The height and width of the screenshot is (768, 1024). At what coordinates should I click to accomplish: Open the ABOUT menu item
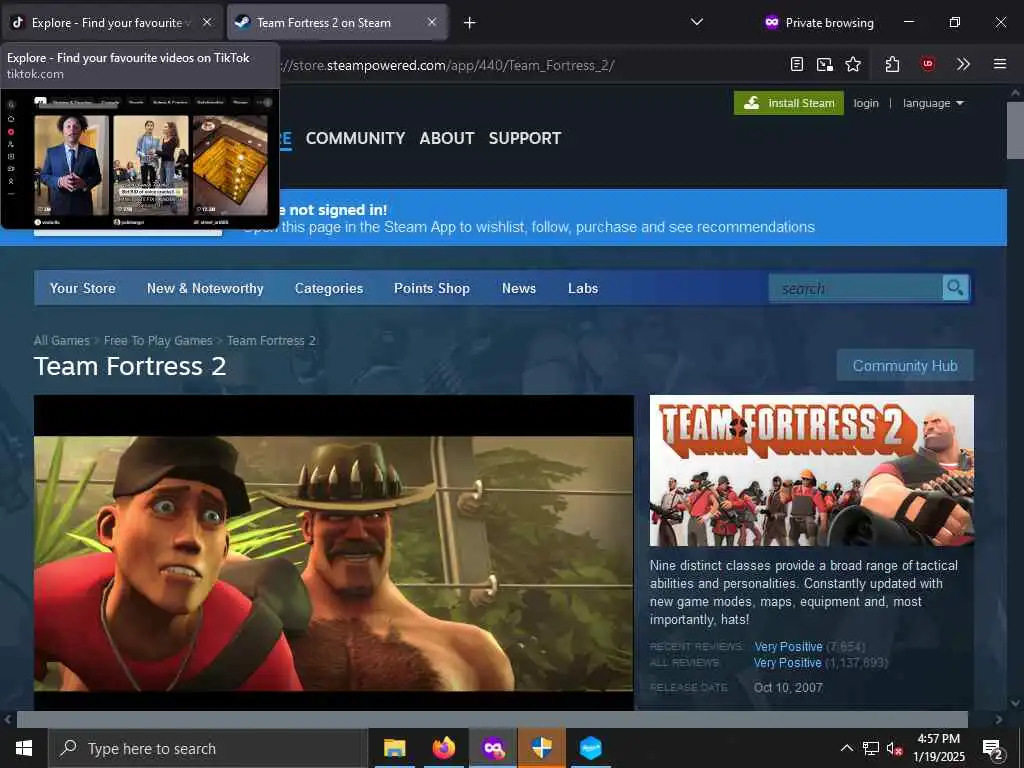[447, 138]
